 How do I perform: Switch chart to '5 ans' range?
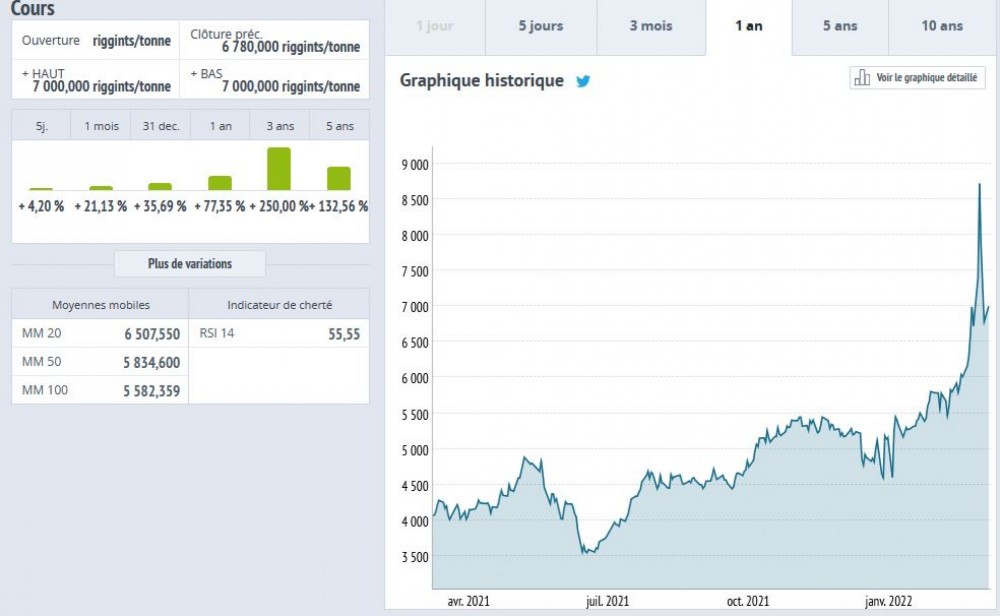(x=840, y=26)
